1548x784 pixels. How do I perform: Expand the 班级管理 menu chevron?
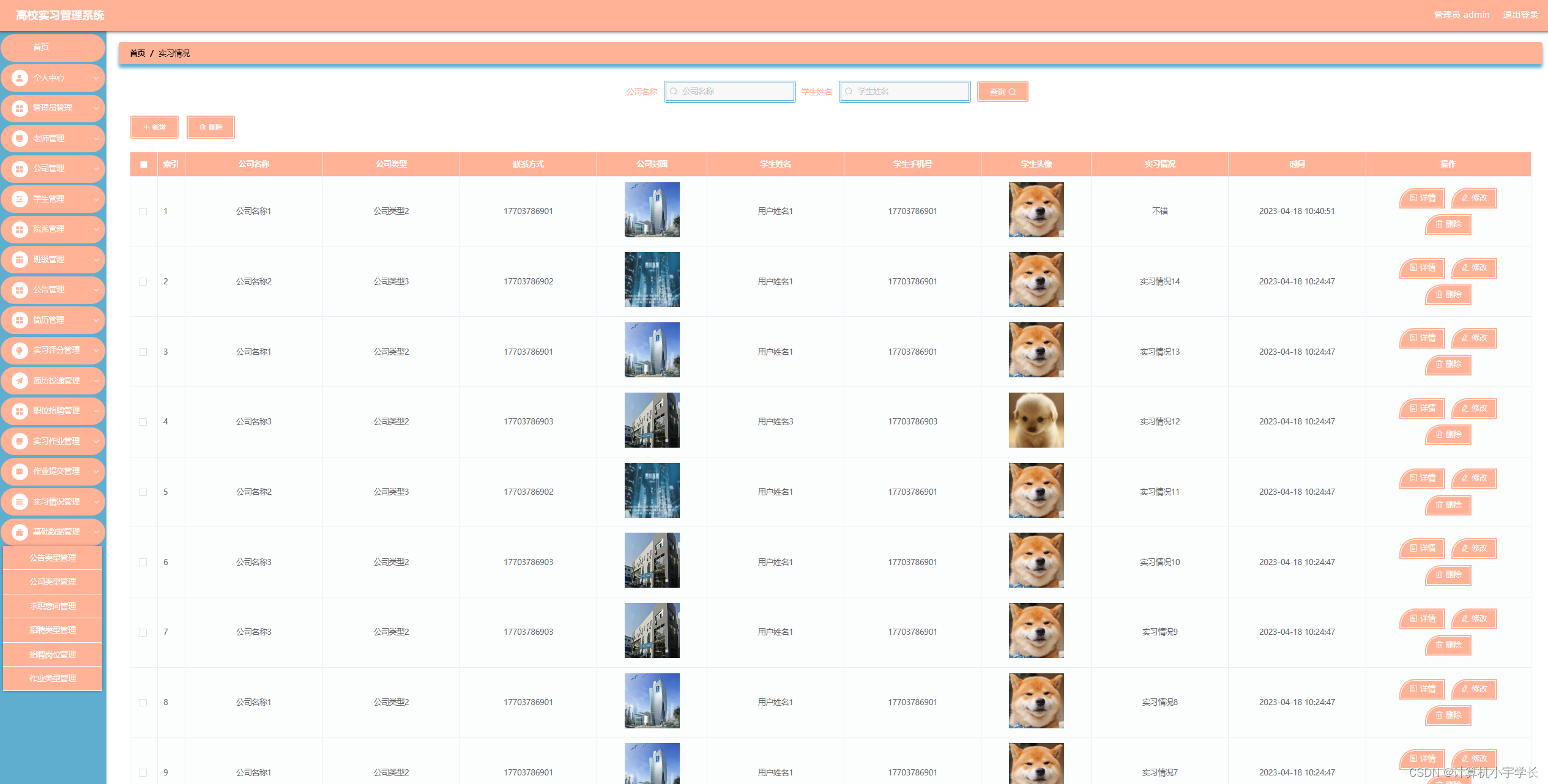click(96, 260)
